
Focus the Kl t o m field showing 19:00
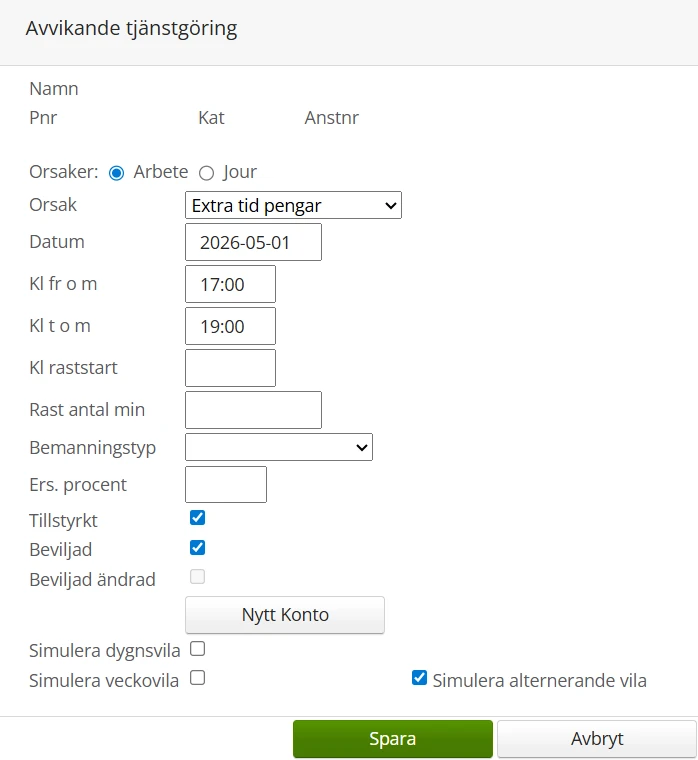pos(231,326)
